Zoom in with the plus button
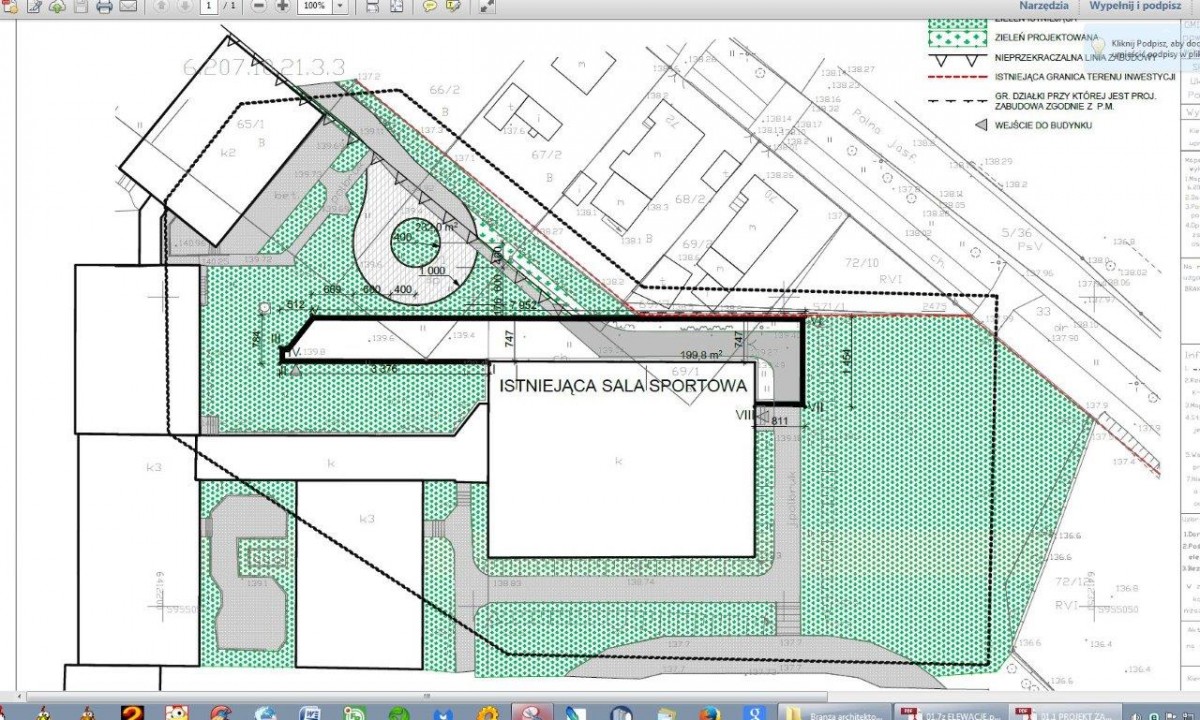This screenshot has width=1200, height=720. (x=283, y=6)
